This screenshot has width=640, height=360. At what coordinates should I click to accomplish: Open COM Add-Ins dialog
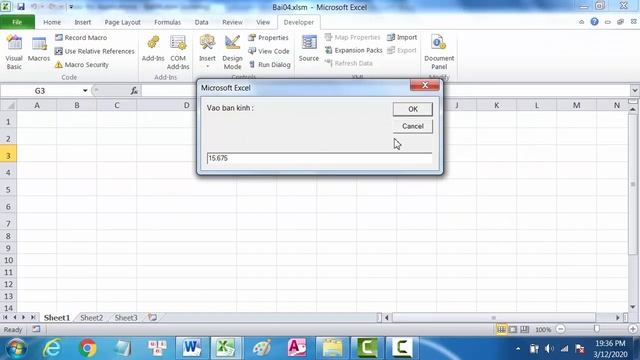click(x=178, y=52)
